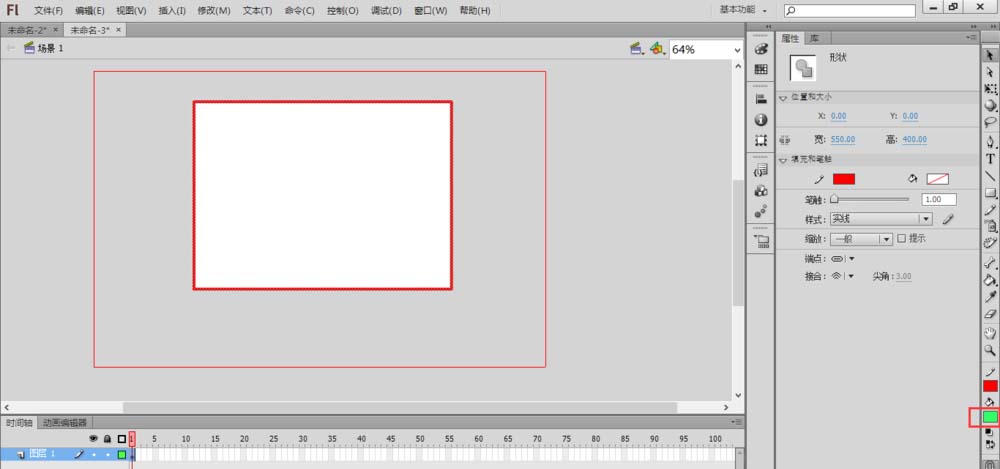Screen dimensions: 1000x469
Task: Pick the Paint Bucket tool
Action: point(990,279)
